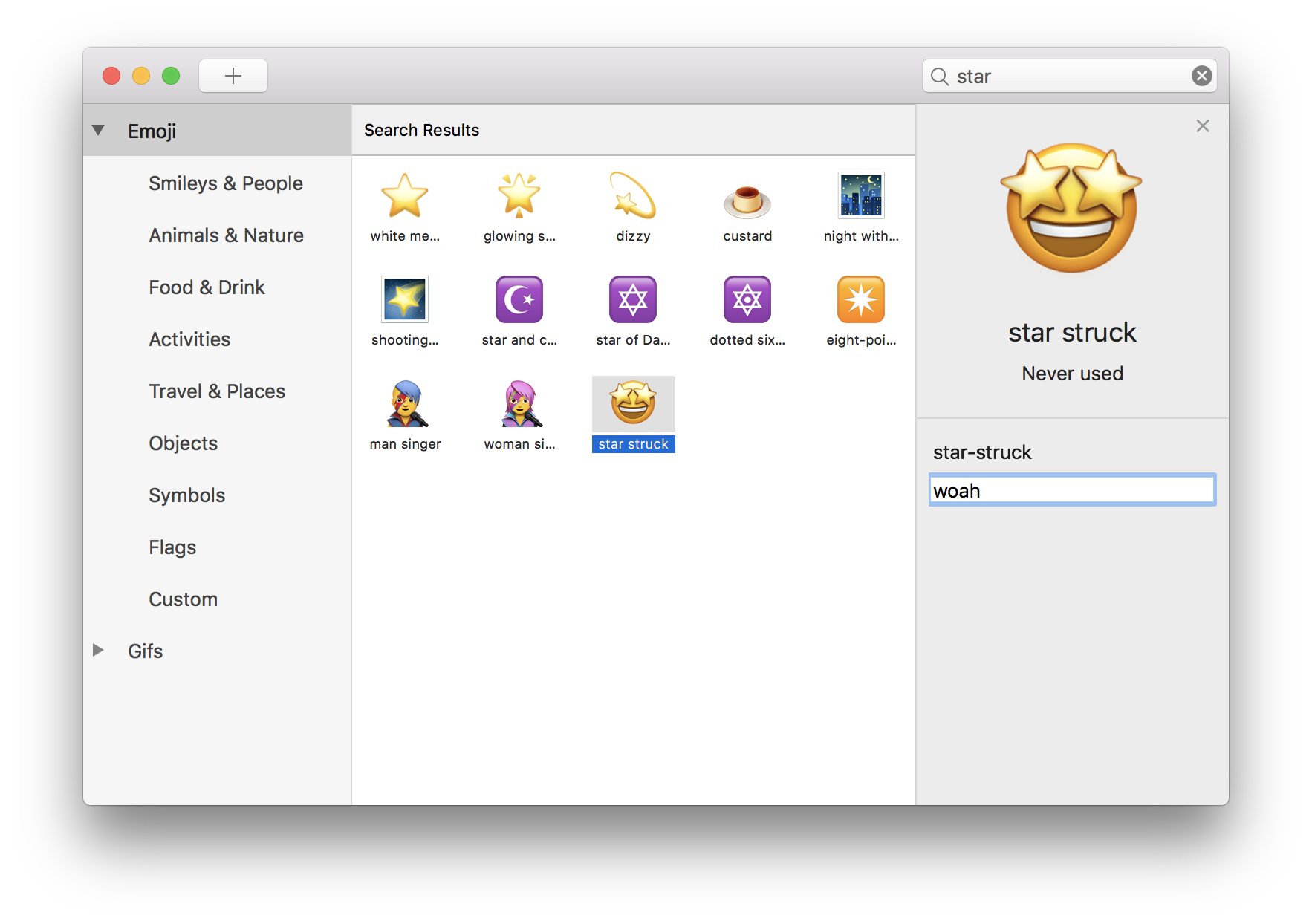Select the woman singer emoji

(x=520, y=403)
